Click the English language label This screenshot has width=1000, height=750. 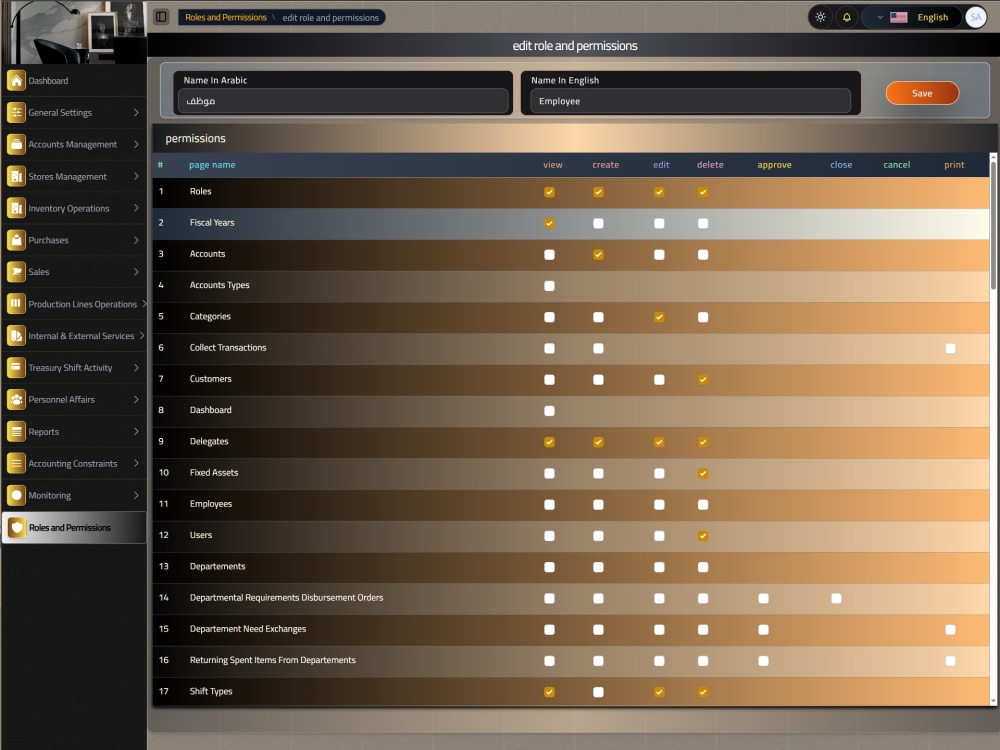(932, 17)
